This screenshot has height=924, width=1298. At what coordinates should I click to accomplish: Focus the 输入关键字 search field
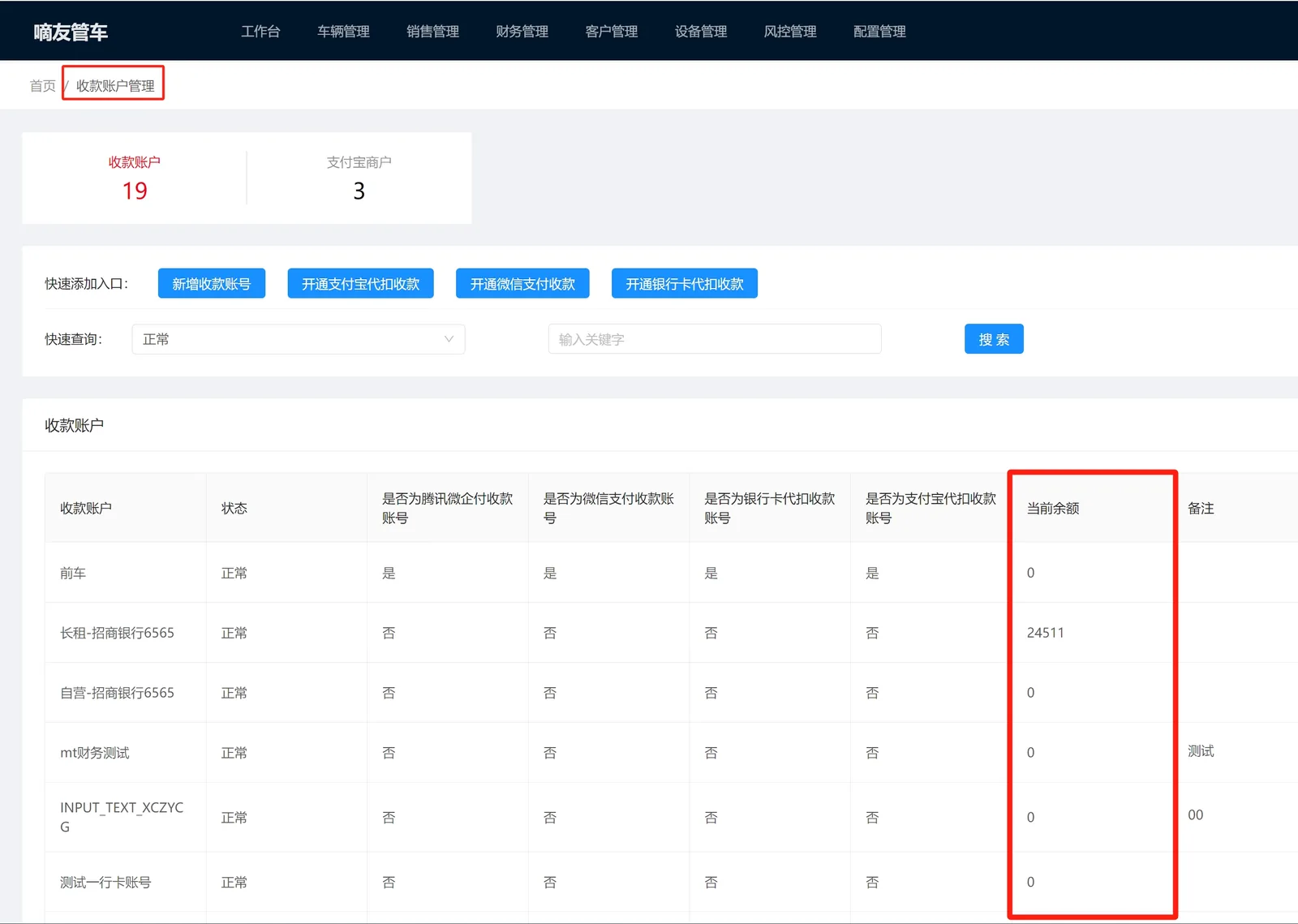point(715,339)
